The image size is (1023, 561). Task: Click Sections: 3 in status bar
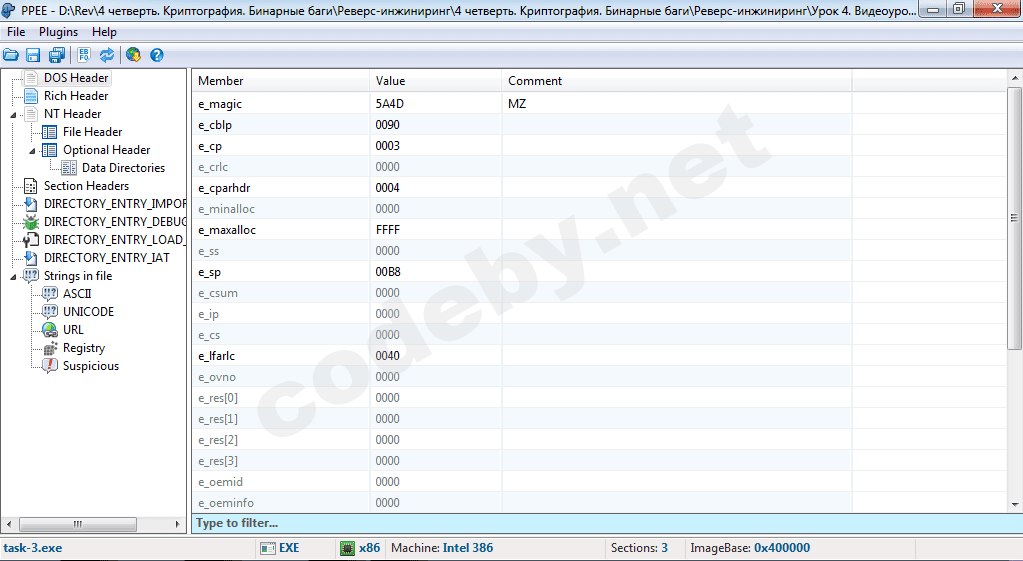[x=639, y=548]
